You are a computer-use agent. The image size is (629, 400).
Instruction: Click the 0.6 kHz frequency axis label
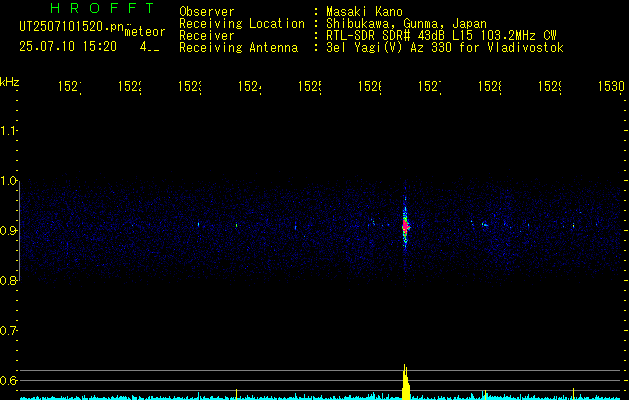click(x=8, y=380)
